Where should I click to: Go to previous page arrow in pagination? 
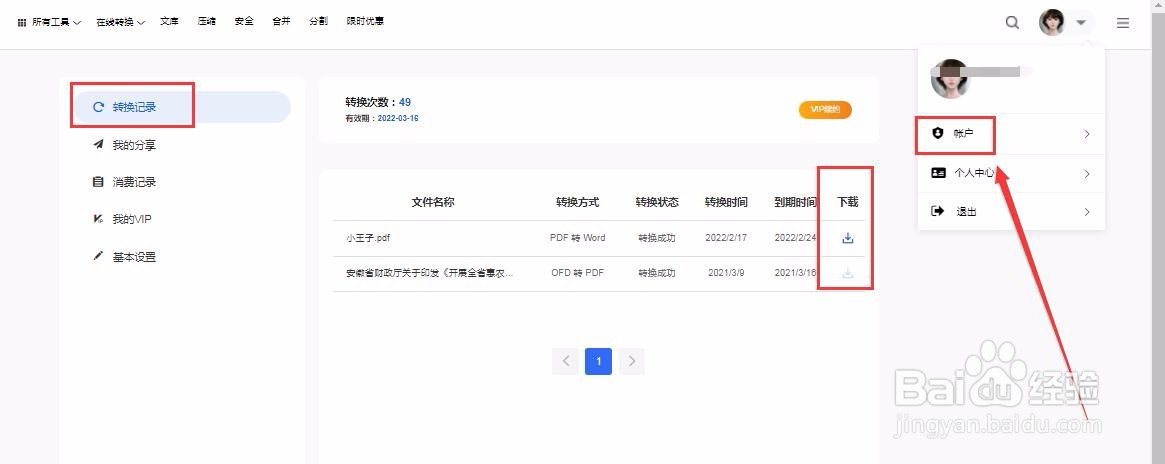point(565,361)
